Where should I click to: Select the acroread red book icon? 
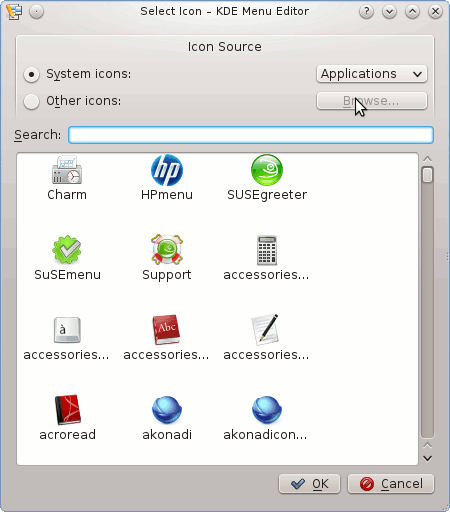[68, 410]
